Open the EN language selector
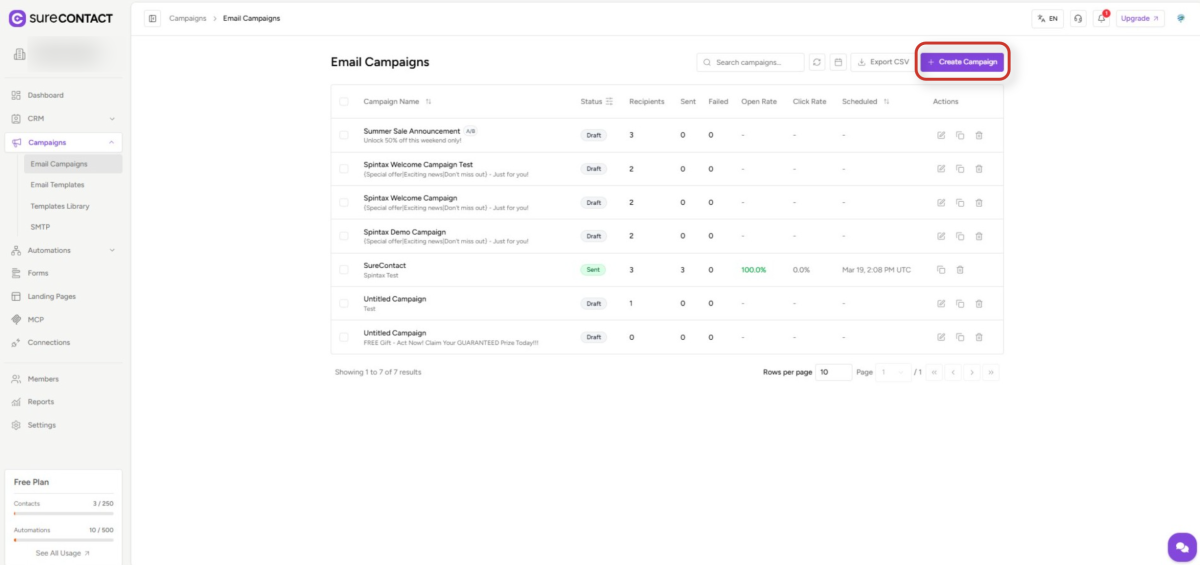This screenshot has height=565, width=1200. tap(1048, 18)
